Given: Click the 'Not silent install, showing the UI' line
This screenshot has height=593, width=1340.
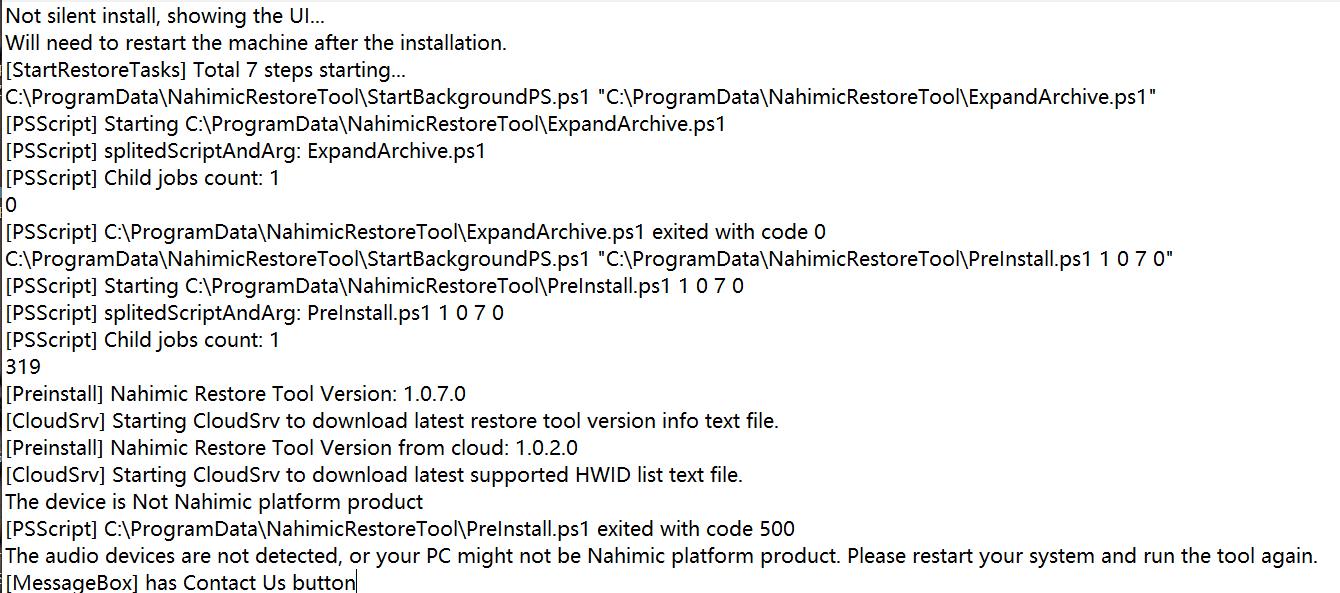Looking at the screenshot, I should [171, 16].
